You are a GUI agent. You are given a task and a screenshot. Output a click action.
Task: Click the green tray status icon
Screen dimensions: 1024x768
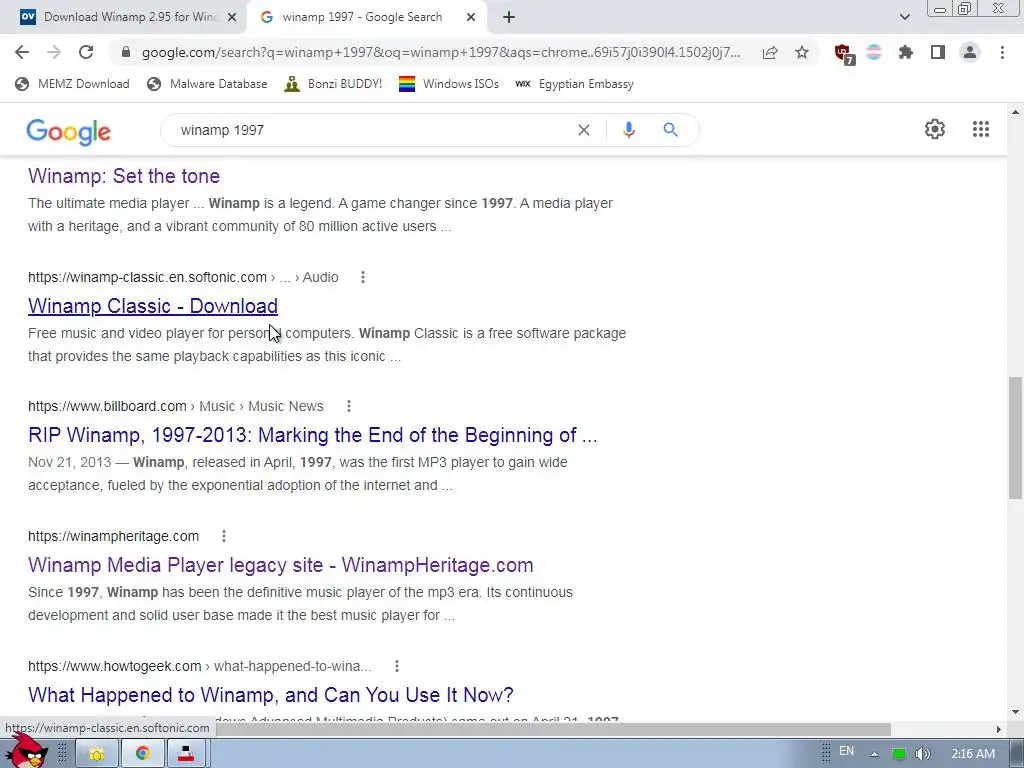(899, 754)
